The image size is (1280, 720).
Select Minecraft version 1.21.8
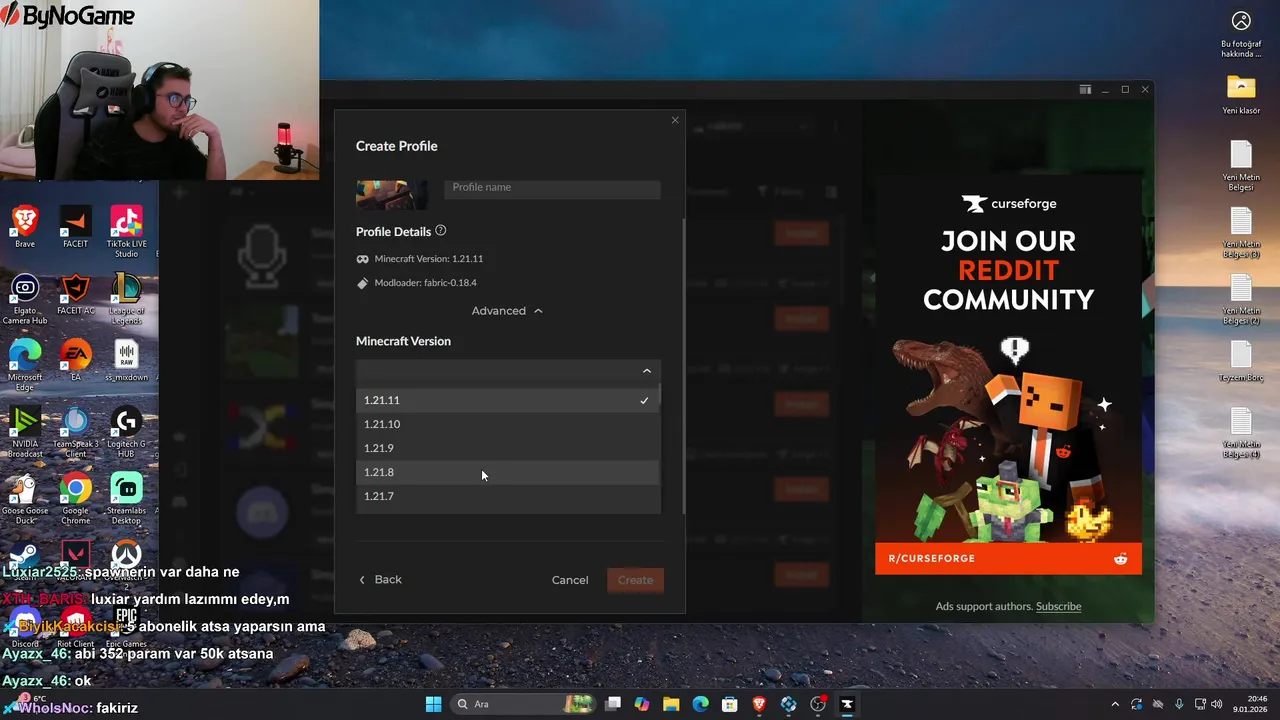(x=508, y=472)
